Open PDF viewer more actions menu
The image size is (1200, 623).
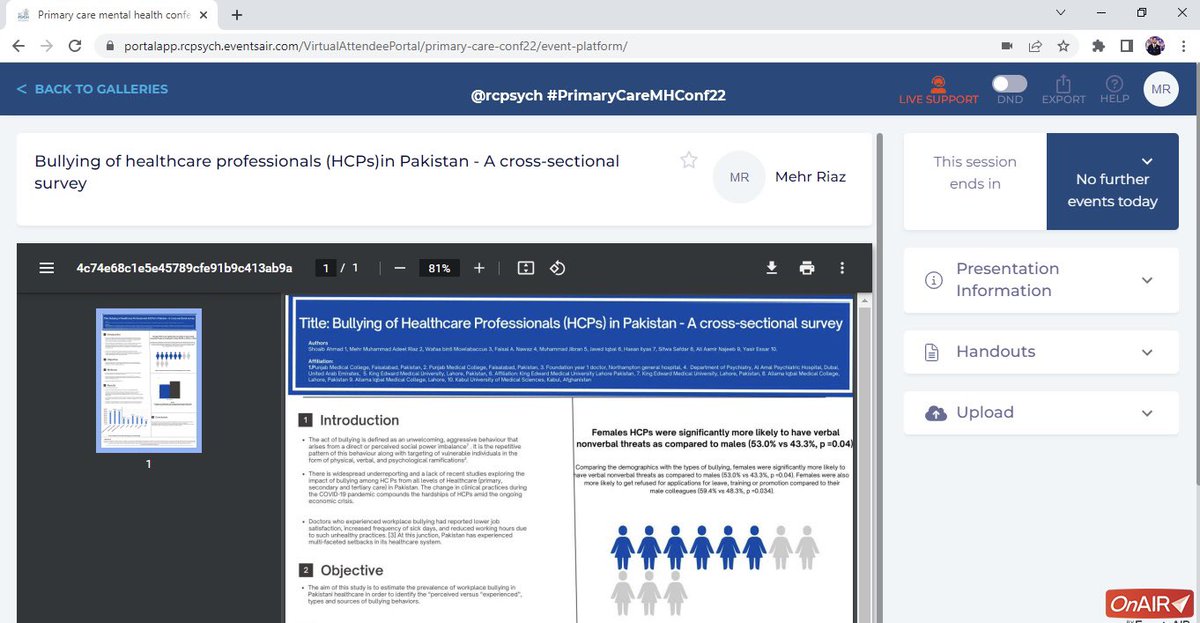(842, 268)
